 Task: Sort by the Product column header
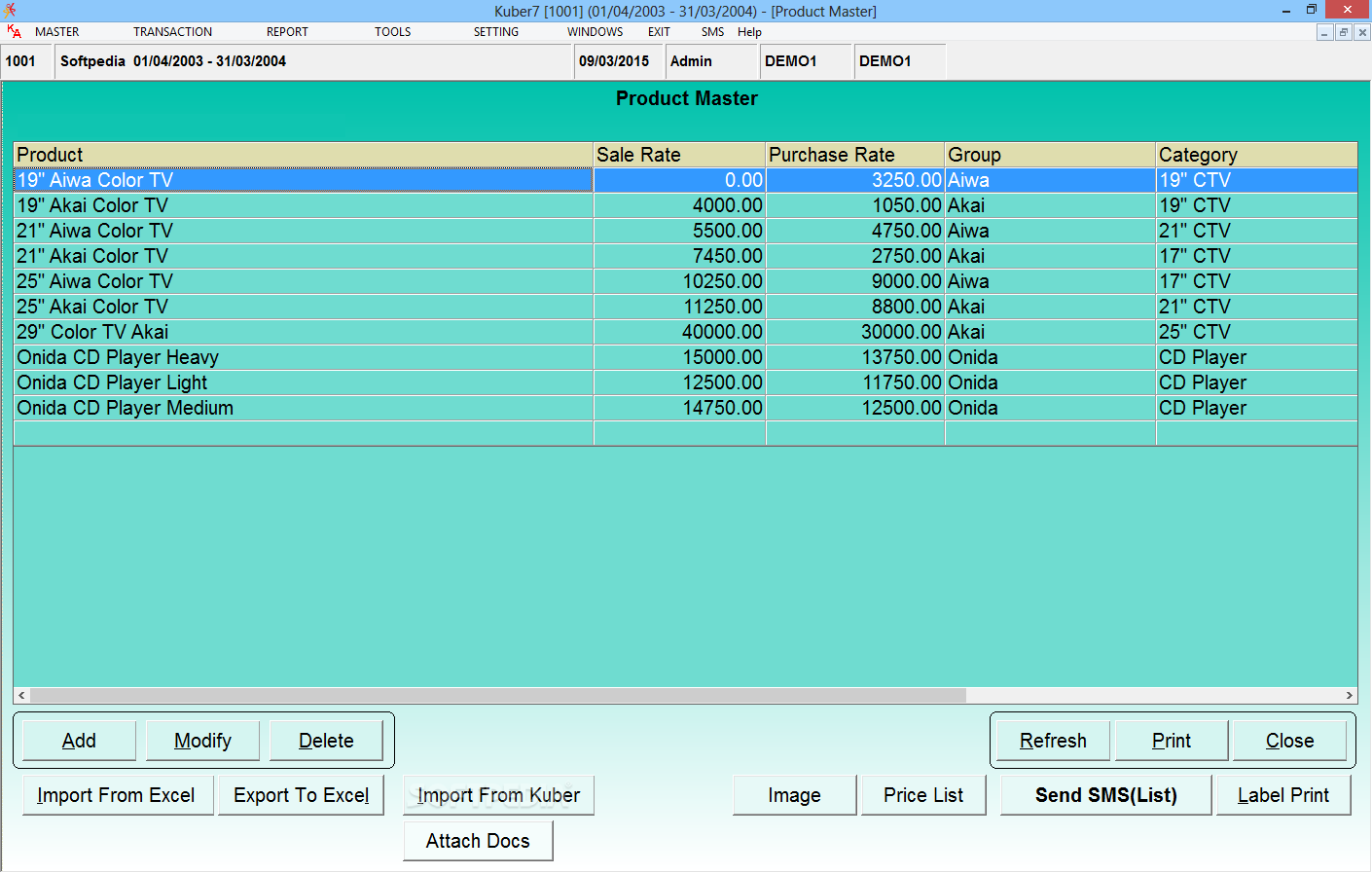coord(304,155)
